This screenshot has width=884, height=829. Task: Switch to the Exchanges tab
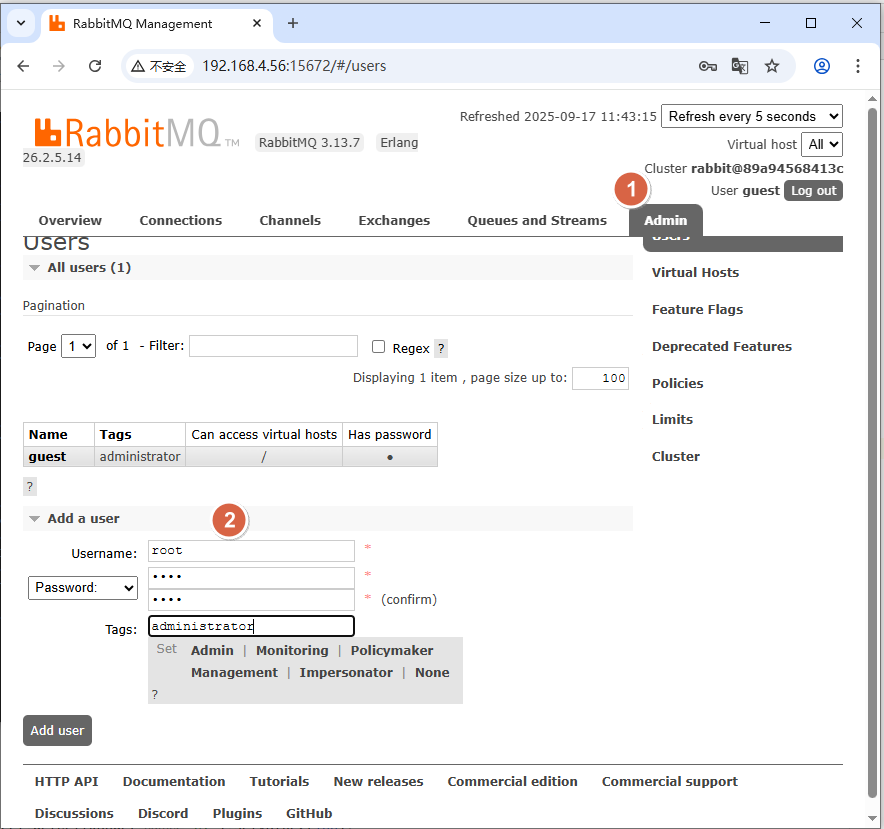point(394,220)
